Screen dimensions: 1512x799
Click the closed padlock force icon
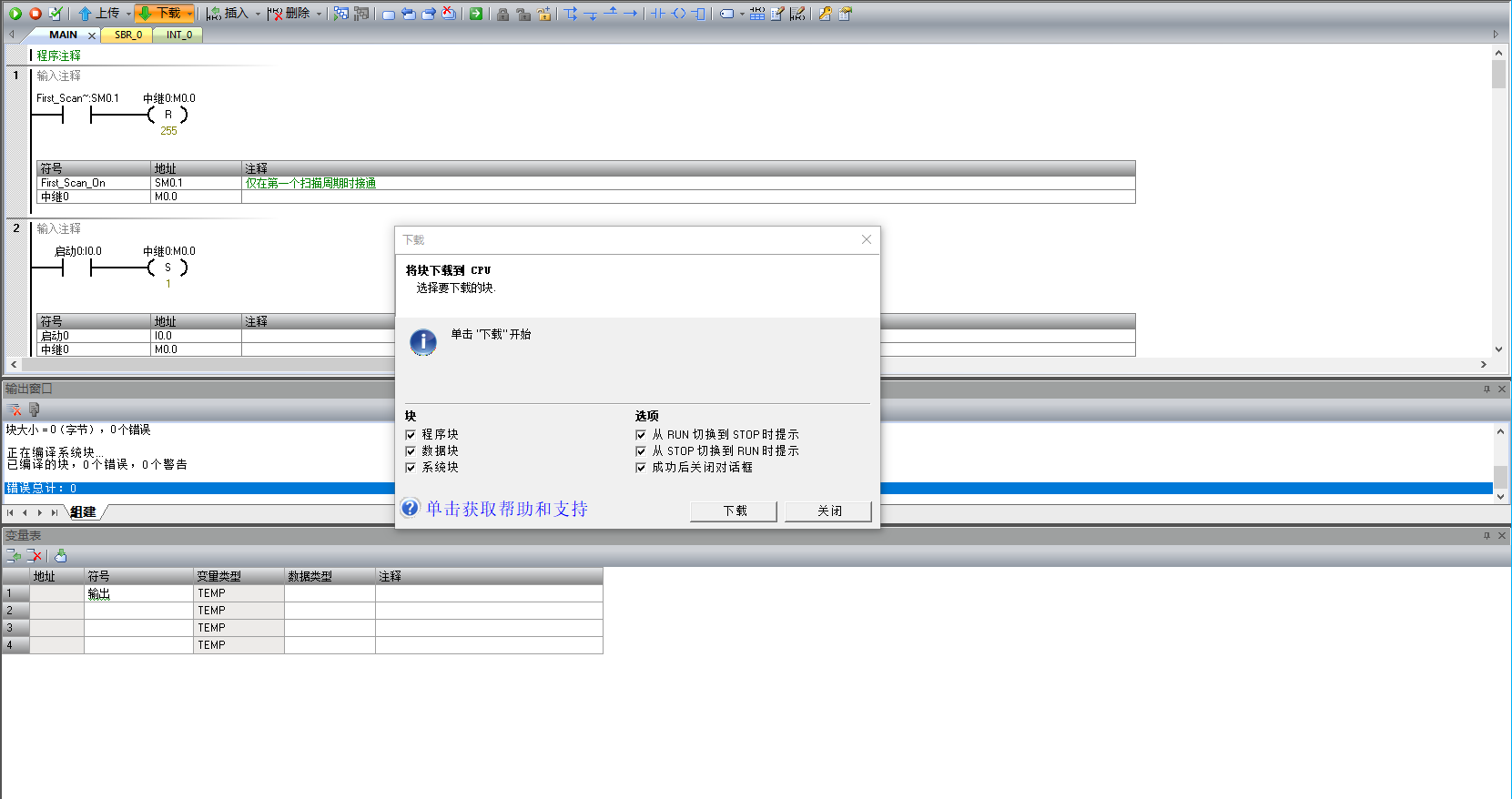coord(502,14)
